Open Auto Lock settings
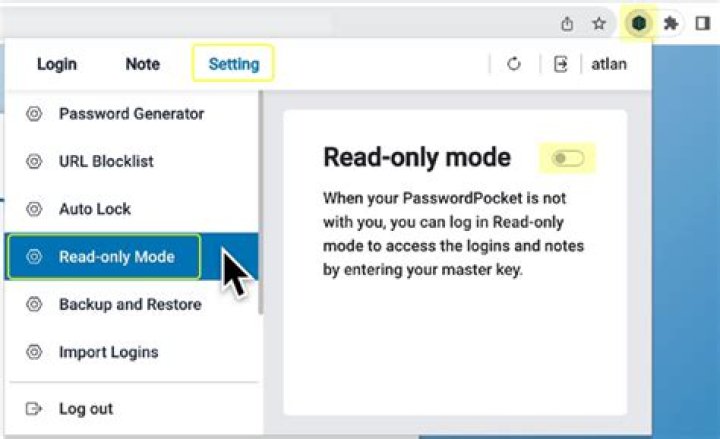 [x=132, y=209]
